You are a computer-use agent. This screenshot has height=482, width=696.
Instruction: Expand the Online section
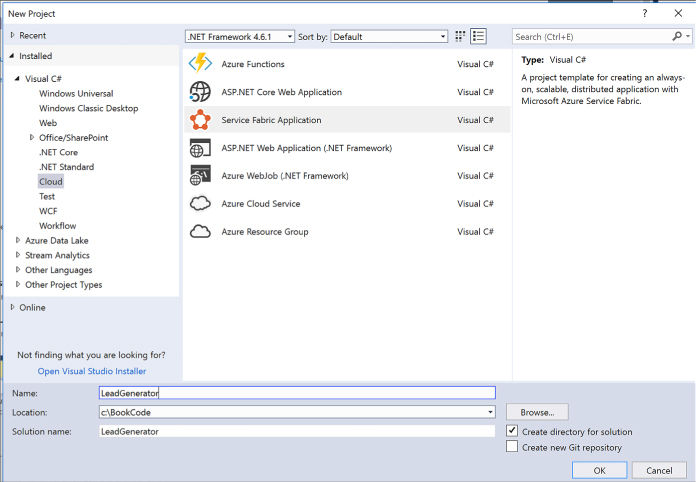pos(12,307)
